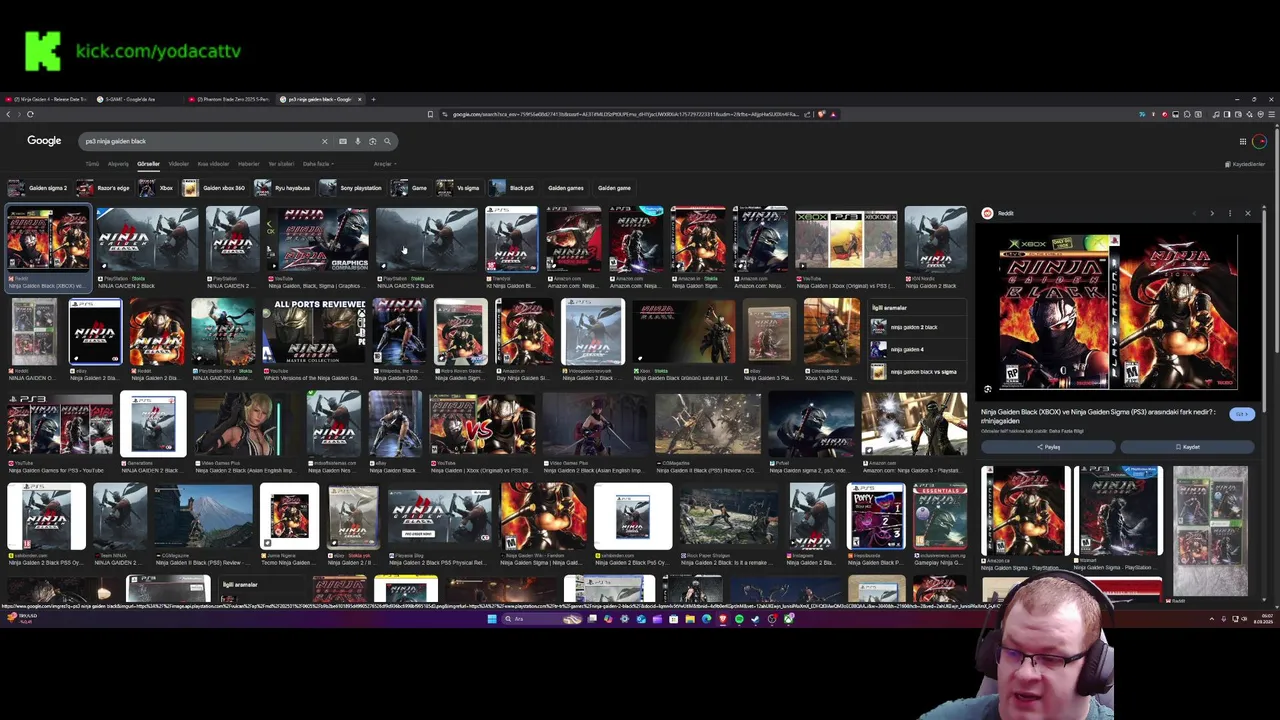This screenshot has width=1280, height=720.
Task: Show next image in preview panel
Action: (x=1212, y=213)
